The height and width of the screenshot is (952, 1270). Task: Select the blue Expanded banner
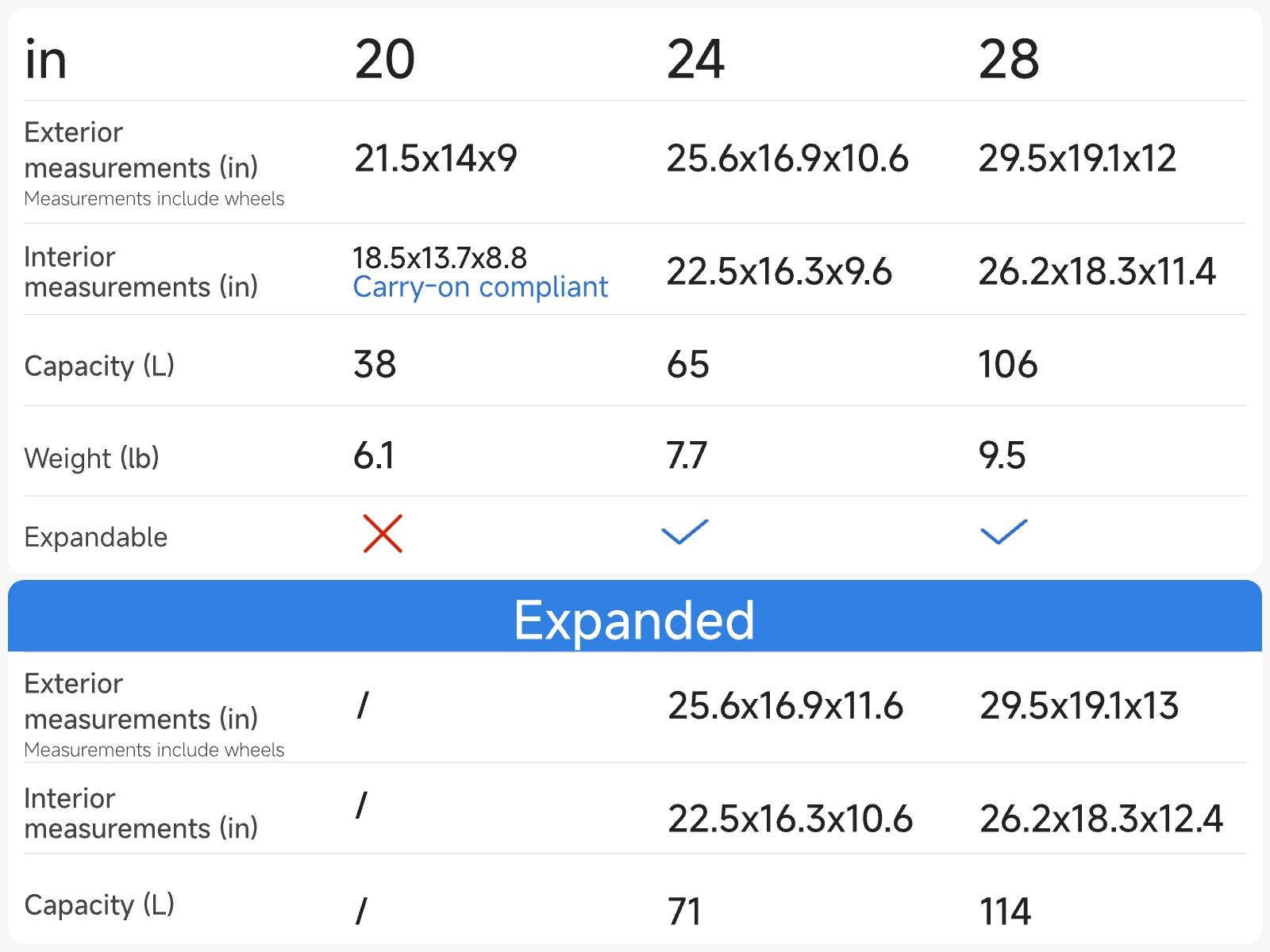pyautogui.click(x=634, y=618)
